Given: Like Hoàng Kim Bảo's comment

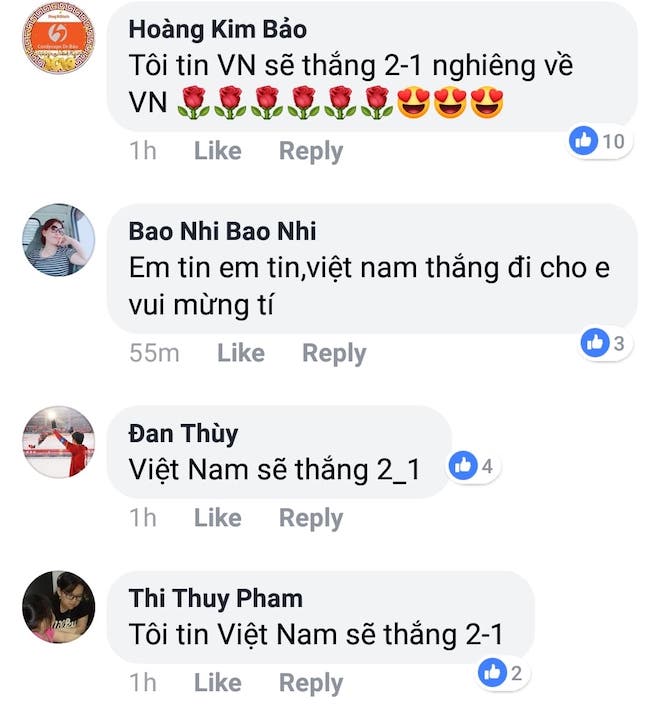Looking at the screenshot, I should tap(218, 151).
